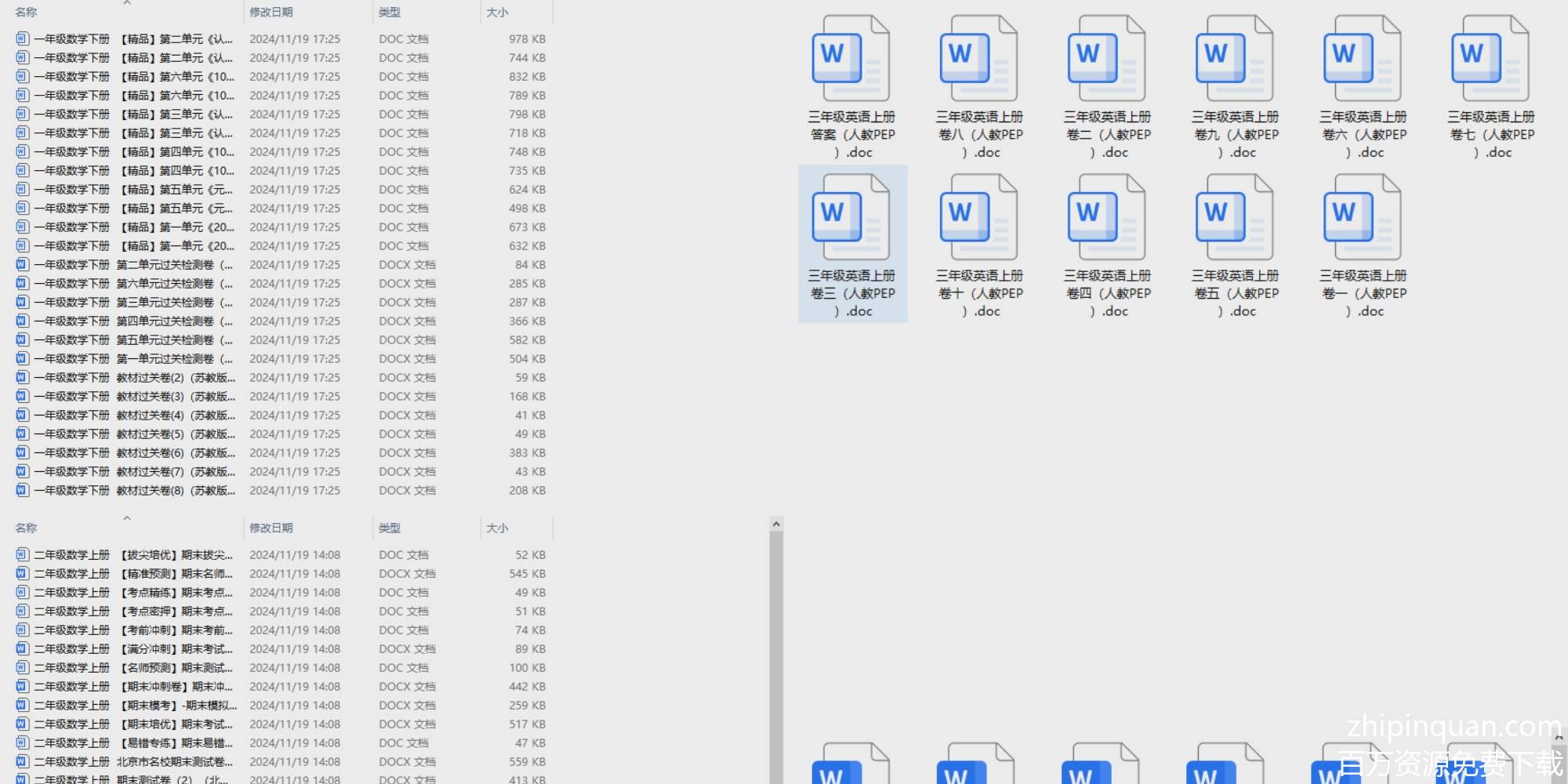The width and height of the screenshot is (1568, 784).
Task: Click the scroll-up arrow of the 二年级数学 list
Action: click(776, 524)
